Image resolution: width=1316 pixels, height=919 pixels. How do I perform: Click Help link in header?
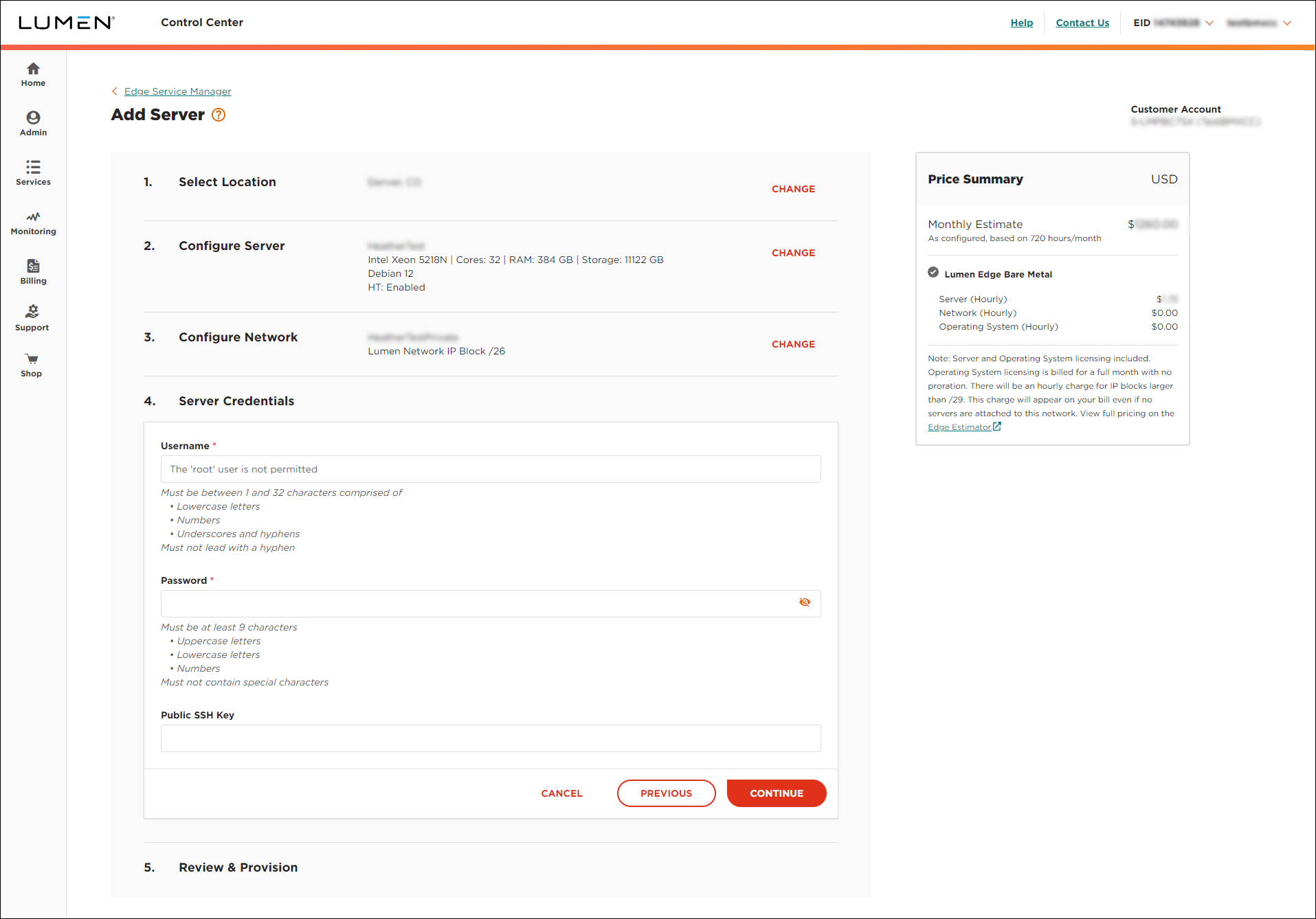pyautogui.click(x=1021, y=23)
